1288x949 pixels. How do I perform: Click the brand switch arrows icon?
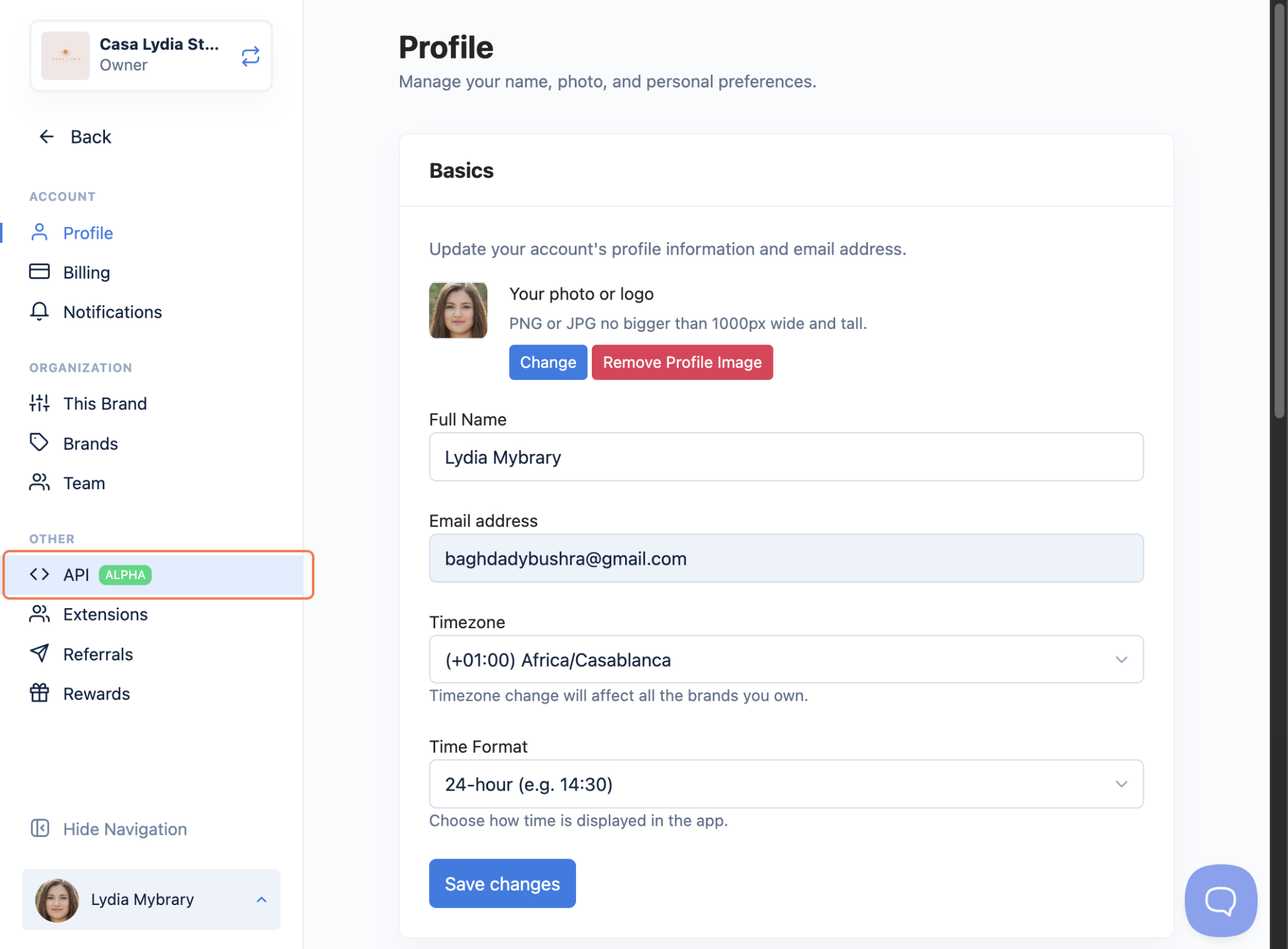250,57
